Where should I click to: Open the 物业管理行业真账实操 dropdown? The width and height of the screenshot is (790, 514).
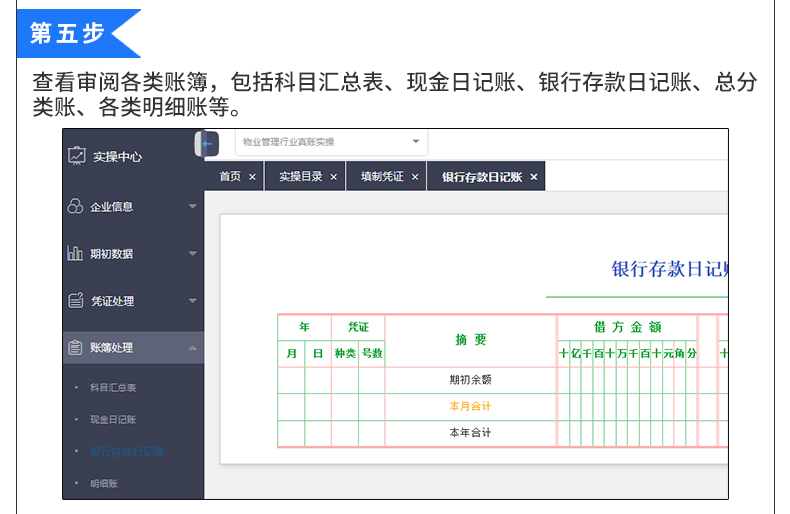click(332, 142)
